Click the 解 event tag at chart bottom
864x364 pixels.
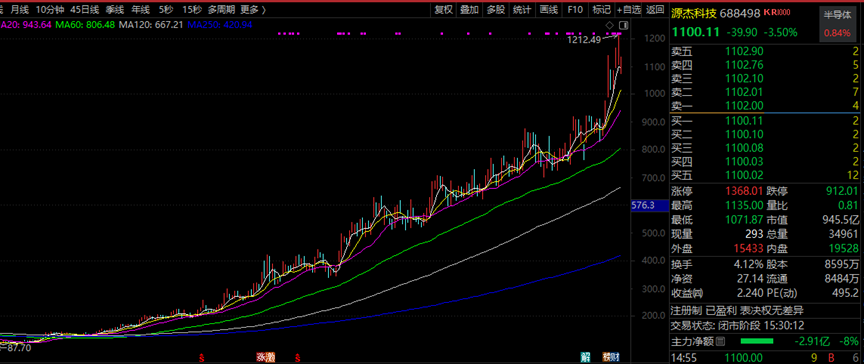tap(586, 357)
